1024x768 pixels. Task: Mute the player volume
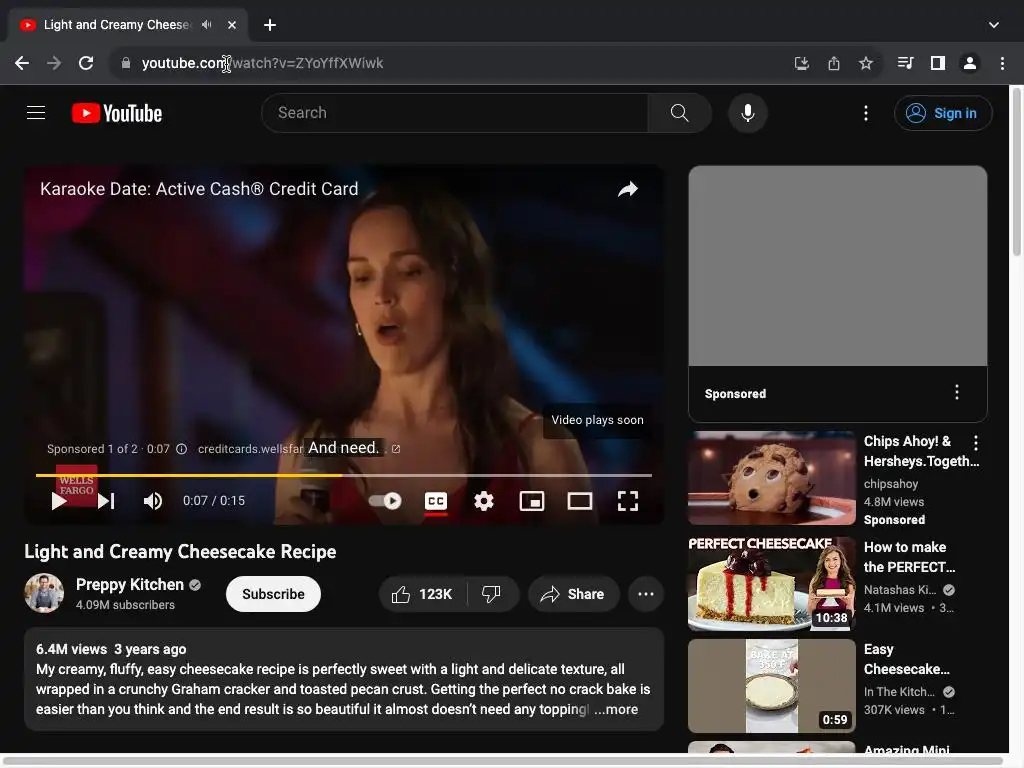click(153, 501)
